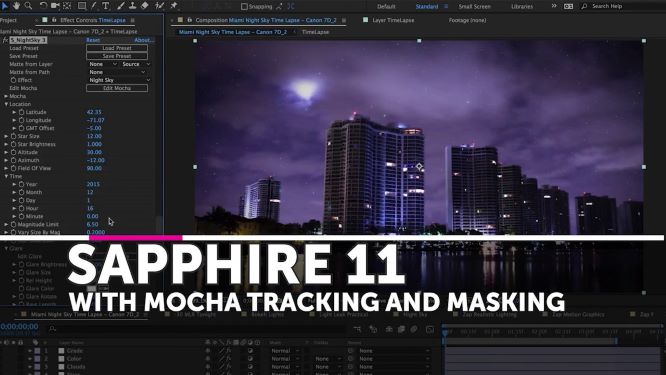Expand the Mocha parameter group
Screen dimensions: 666x375
pyautogui.click(x=6, y=96)
